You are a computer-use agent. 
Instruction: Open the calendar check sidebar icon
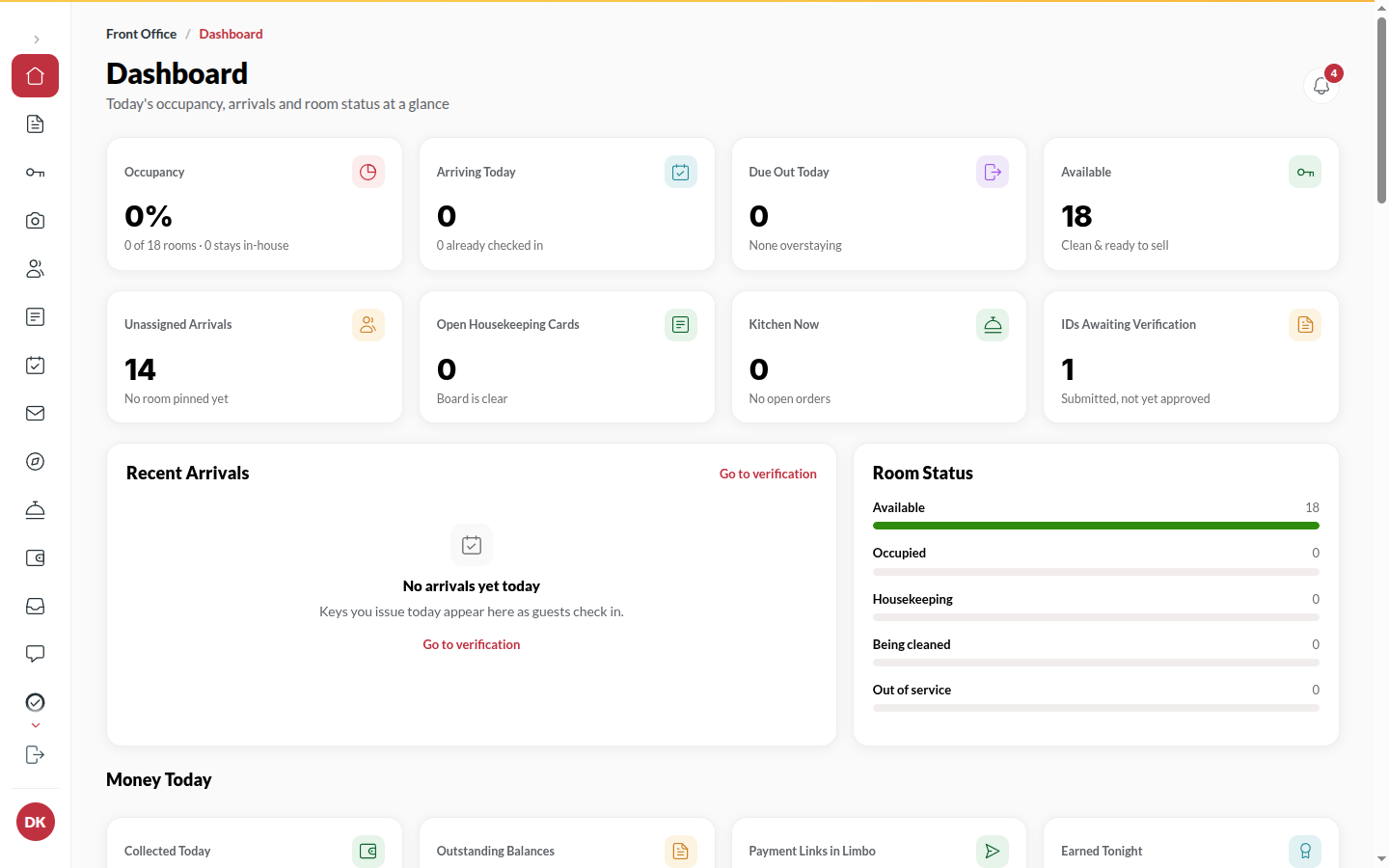(35, 366)
